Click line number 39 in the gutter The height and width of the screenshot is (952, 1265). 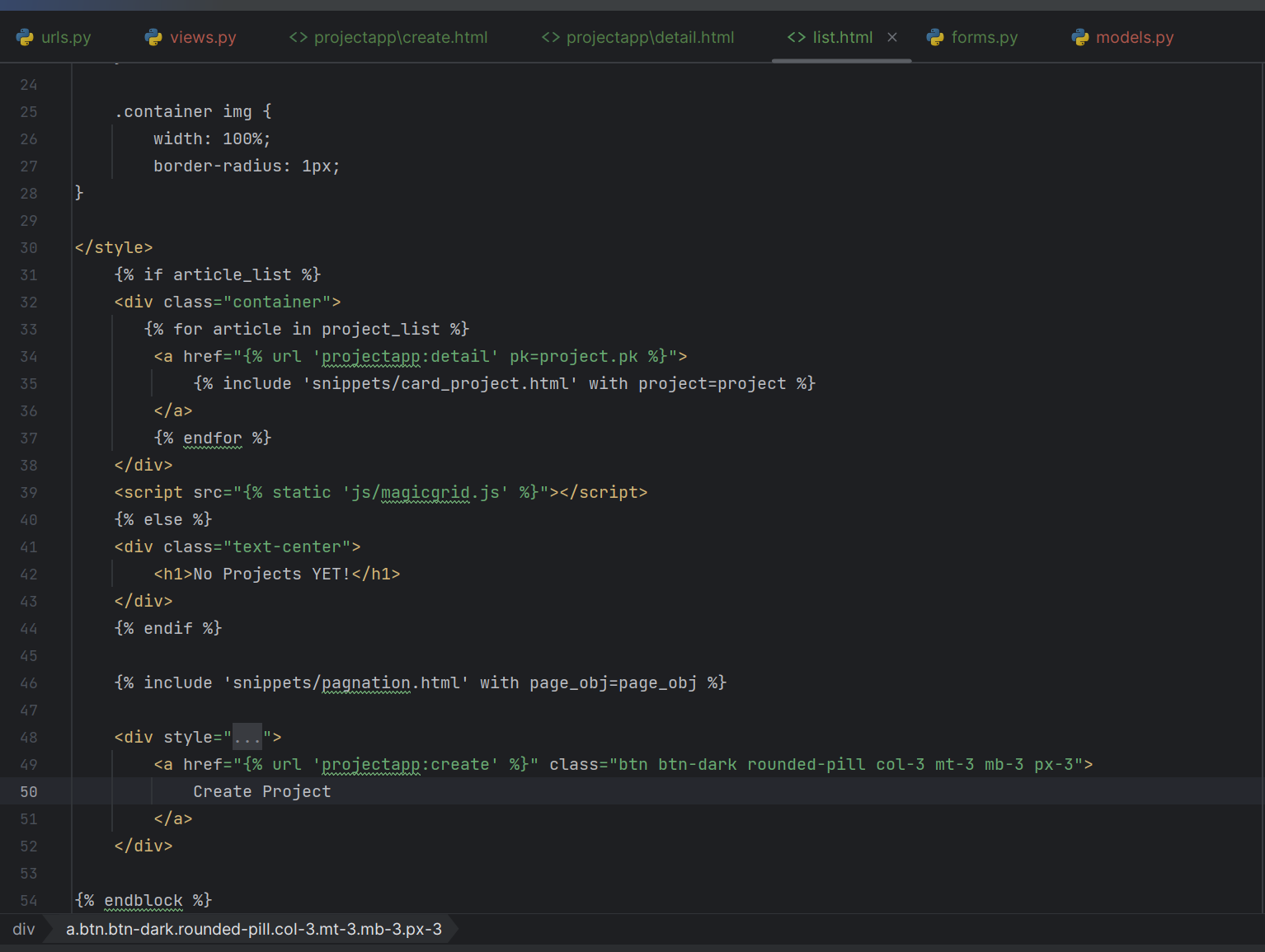(x=29, y=493)
